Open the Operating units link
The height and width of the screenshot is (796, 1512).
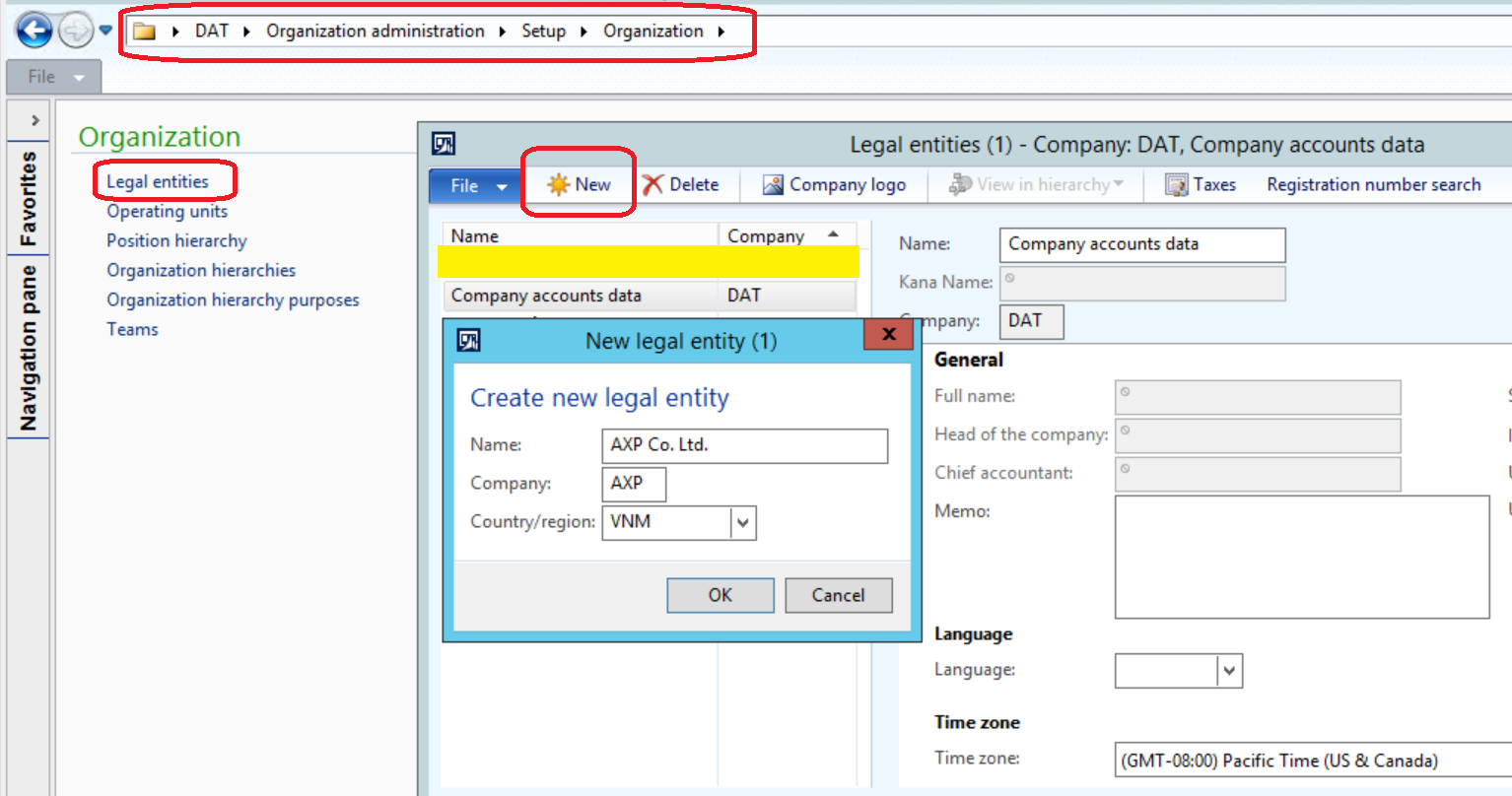click(x=167, y=212)
